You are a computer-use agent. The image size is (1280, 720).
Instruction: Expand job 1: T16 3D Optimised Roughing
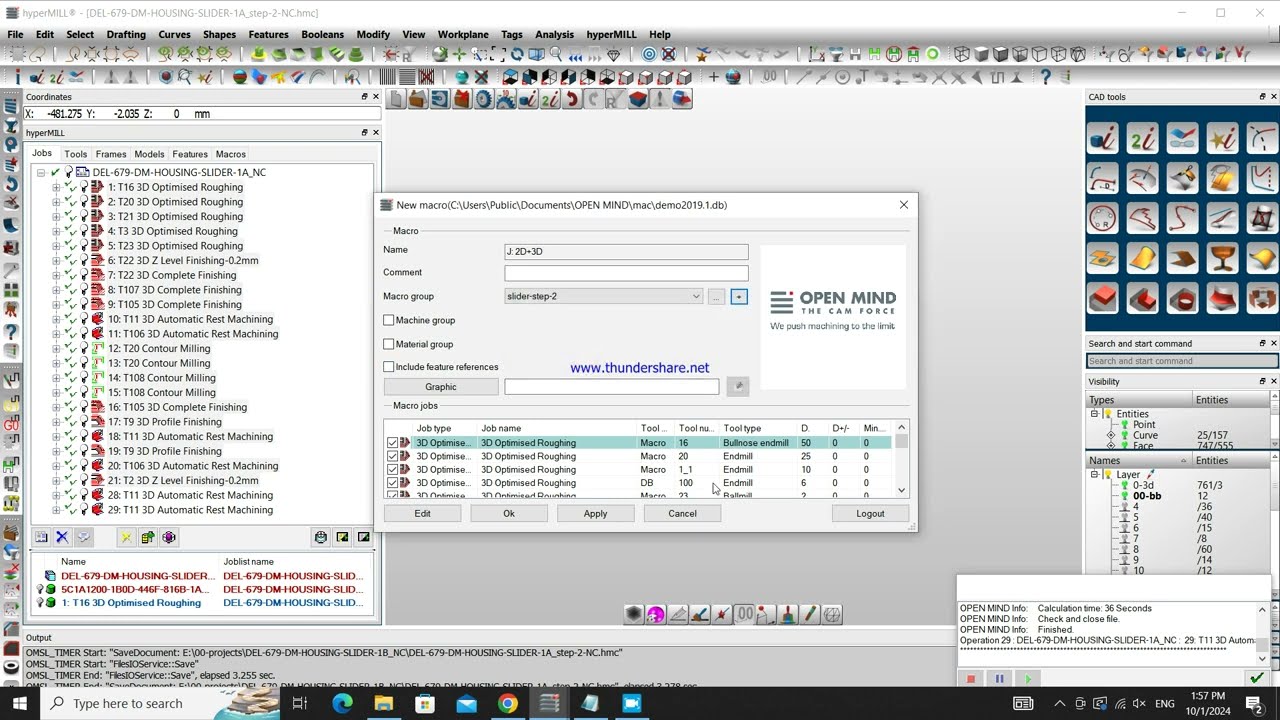[57, 187]
